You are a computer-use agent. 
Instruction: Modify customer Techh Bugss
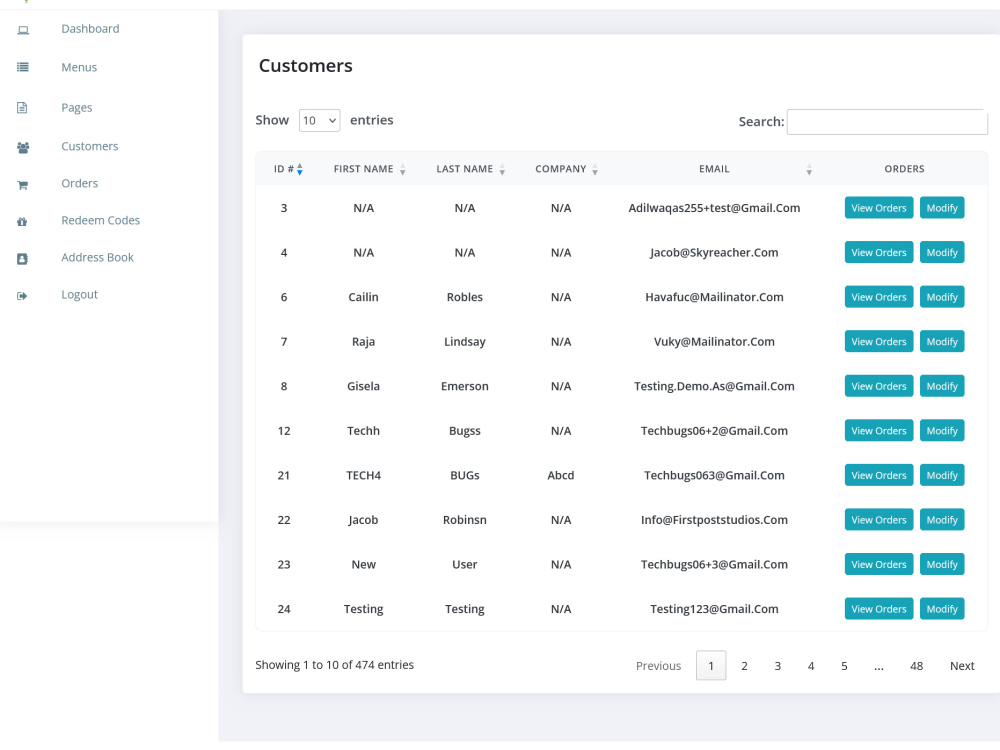942,431
